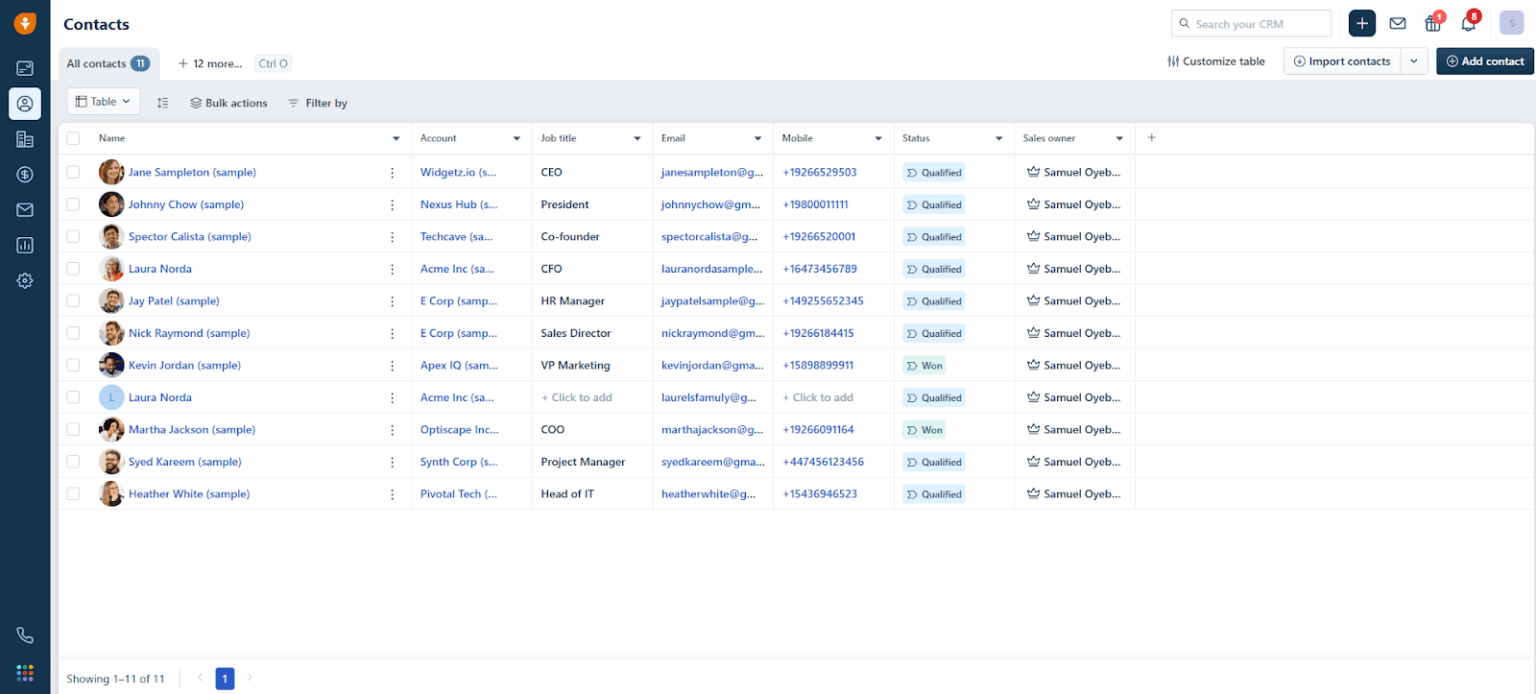Expand the Import contacts dropdown arrow
Image resolution: width=1536 pixels, height=694 pixels.
point(1415,61)
